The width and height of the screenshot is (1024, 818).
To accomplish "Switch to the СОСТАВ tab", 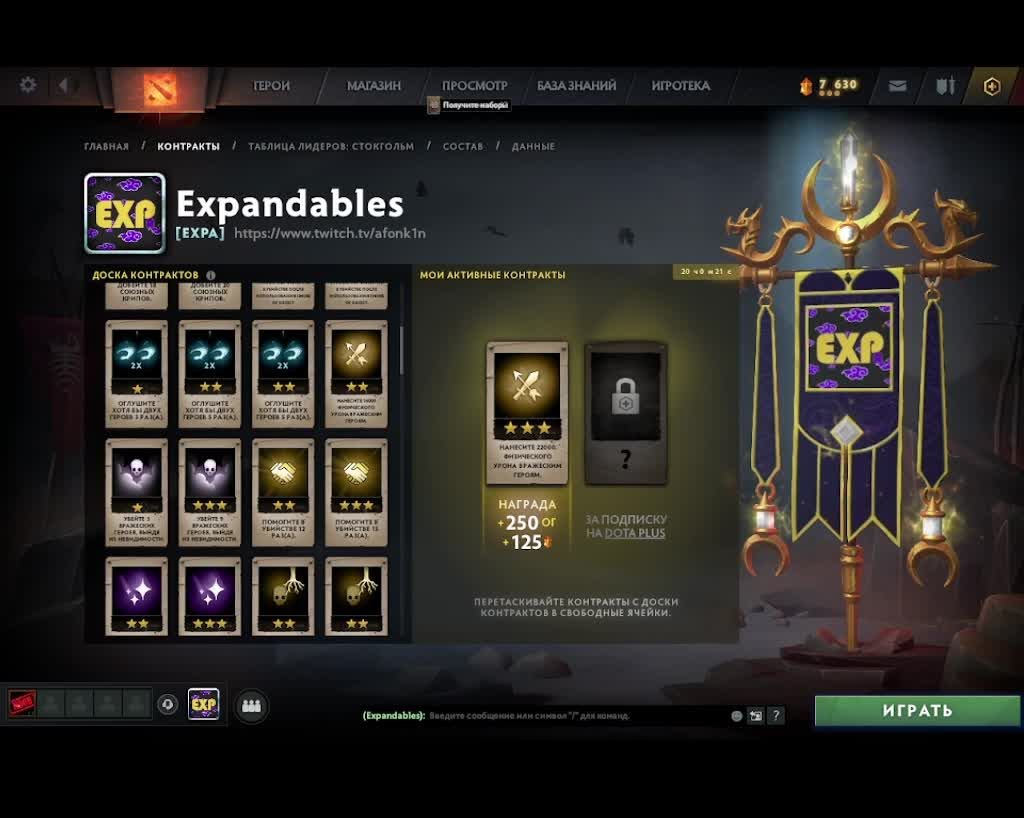I will coord(463,146).
